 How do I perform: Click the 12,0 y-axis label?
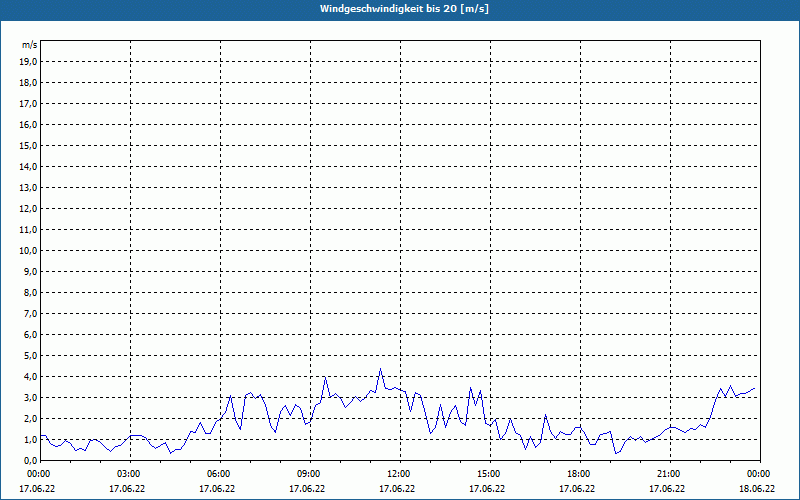(29, 208)
